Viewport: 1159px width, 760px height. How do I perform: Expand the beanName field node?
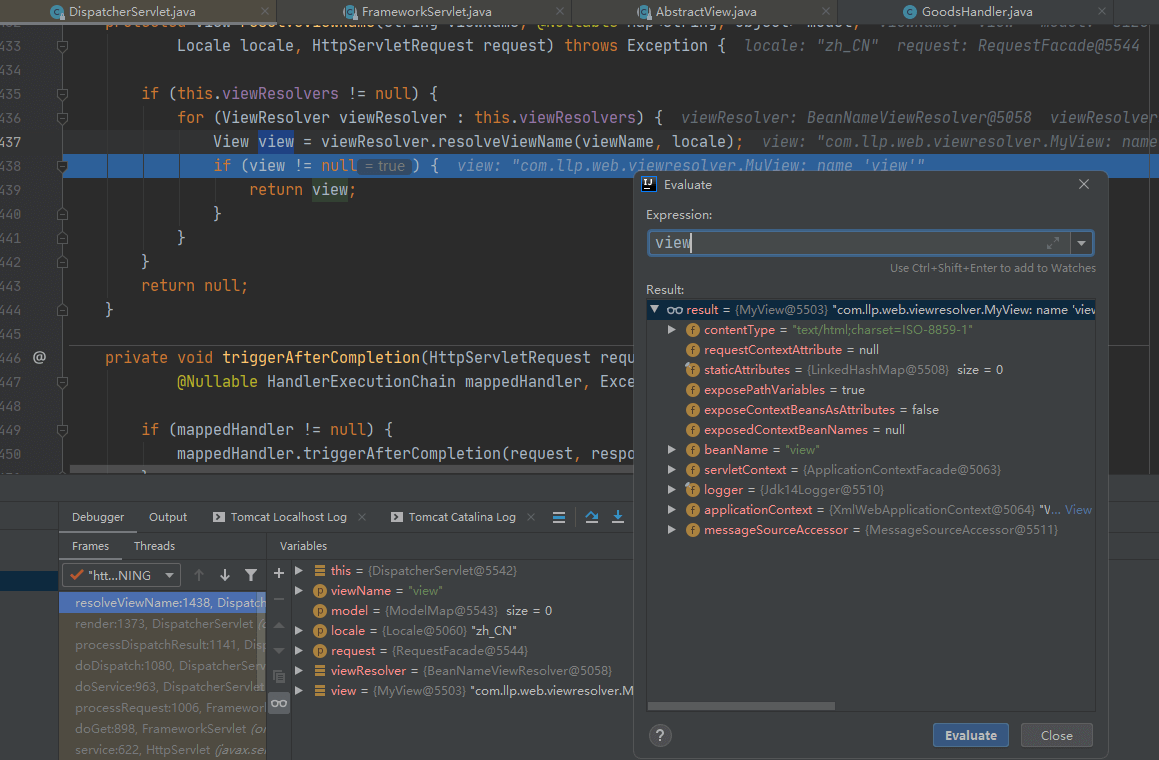point(671,449)
